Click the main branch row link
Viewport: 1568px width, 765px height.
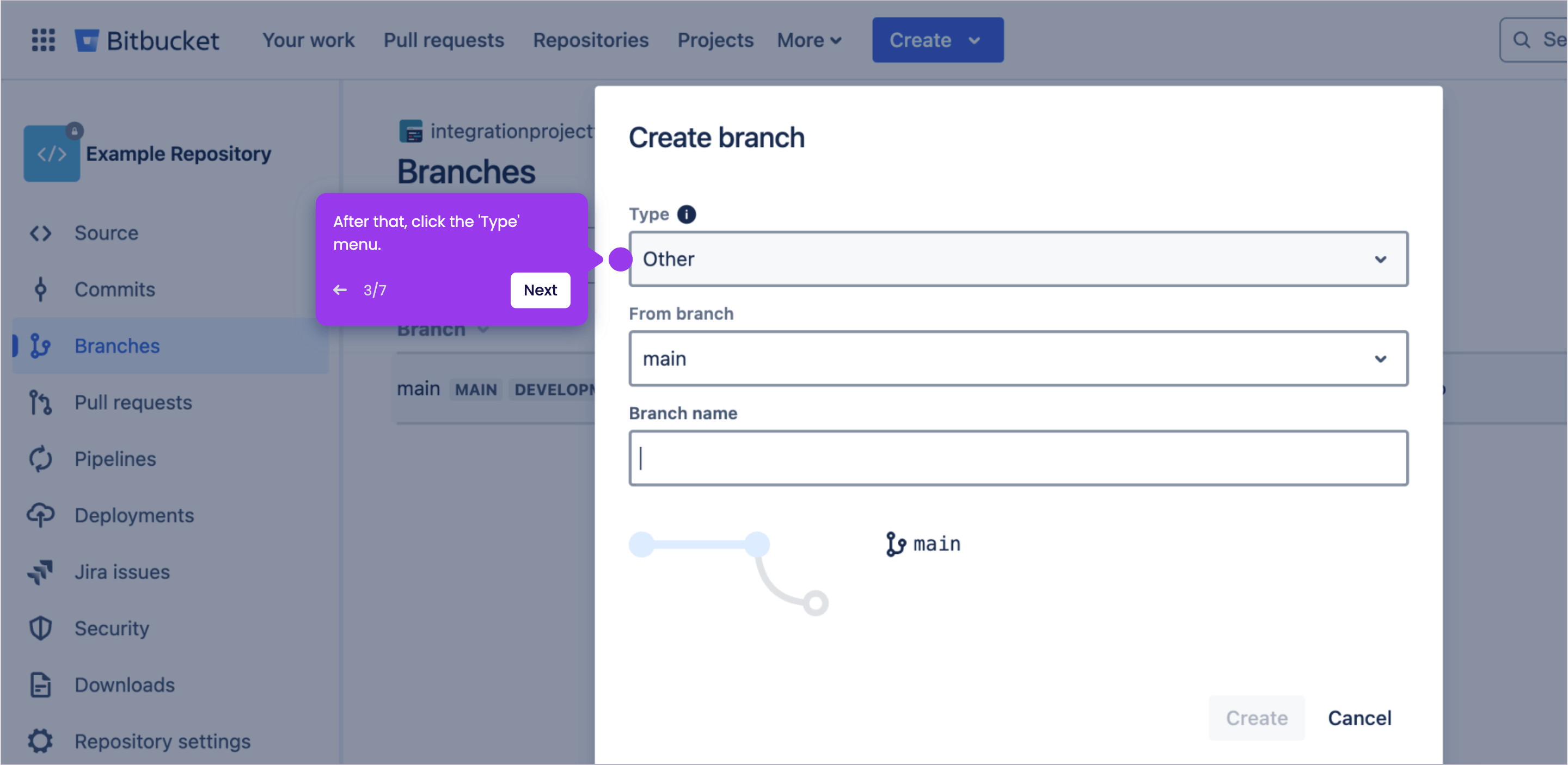[x=418, y=388]
